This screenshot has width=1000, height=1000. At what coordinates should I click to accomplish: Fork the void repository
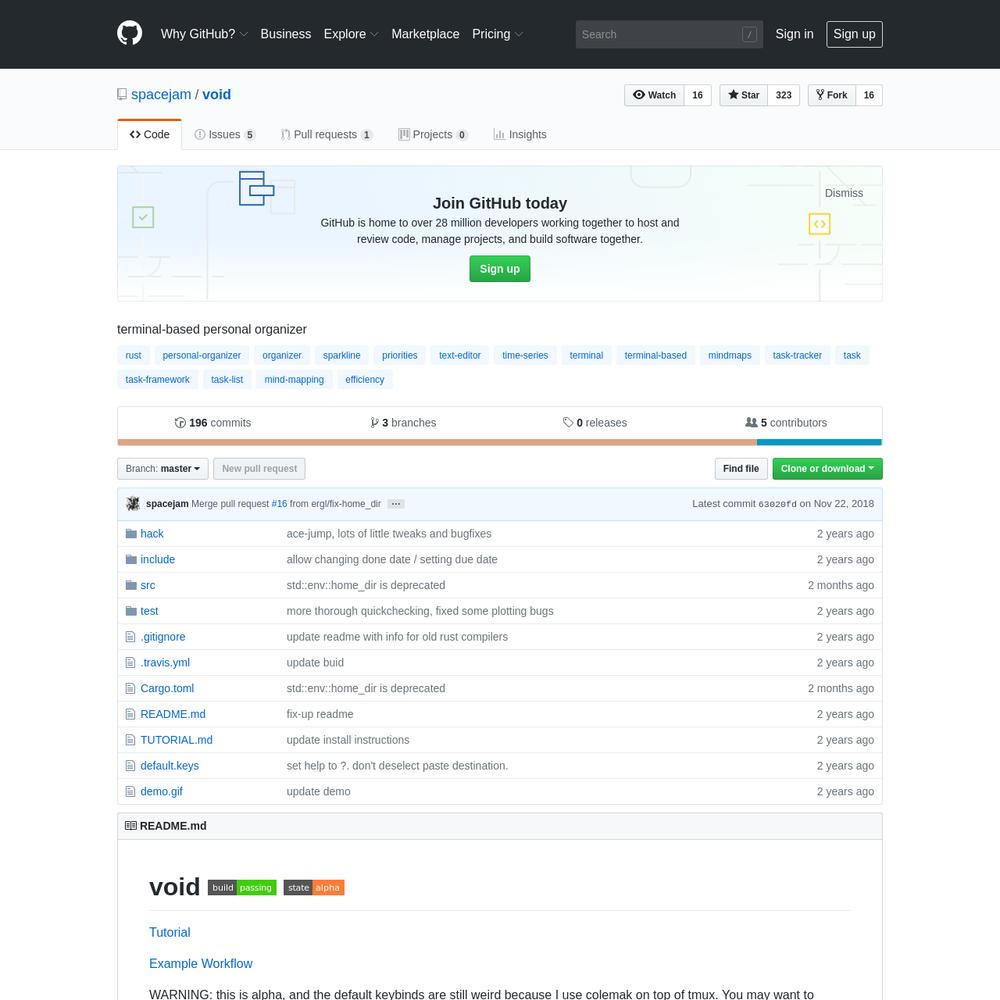(832, 95)
